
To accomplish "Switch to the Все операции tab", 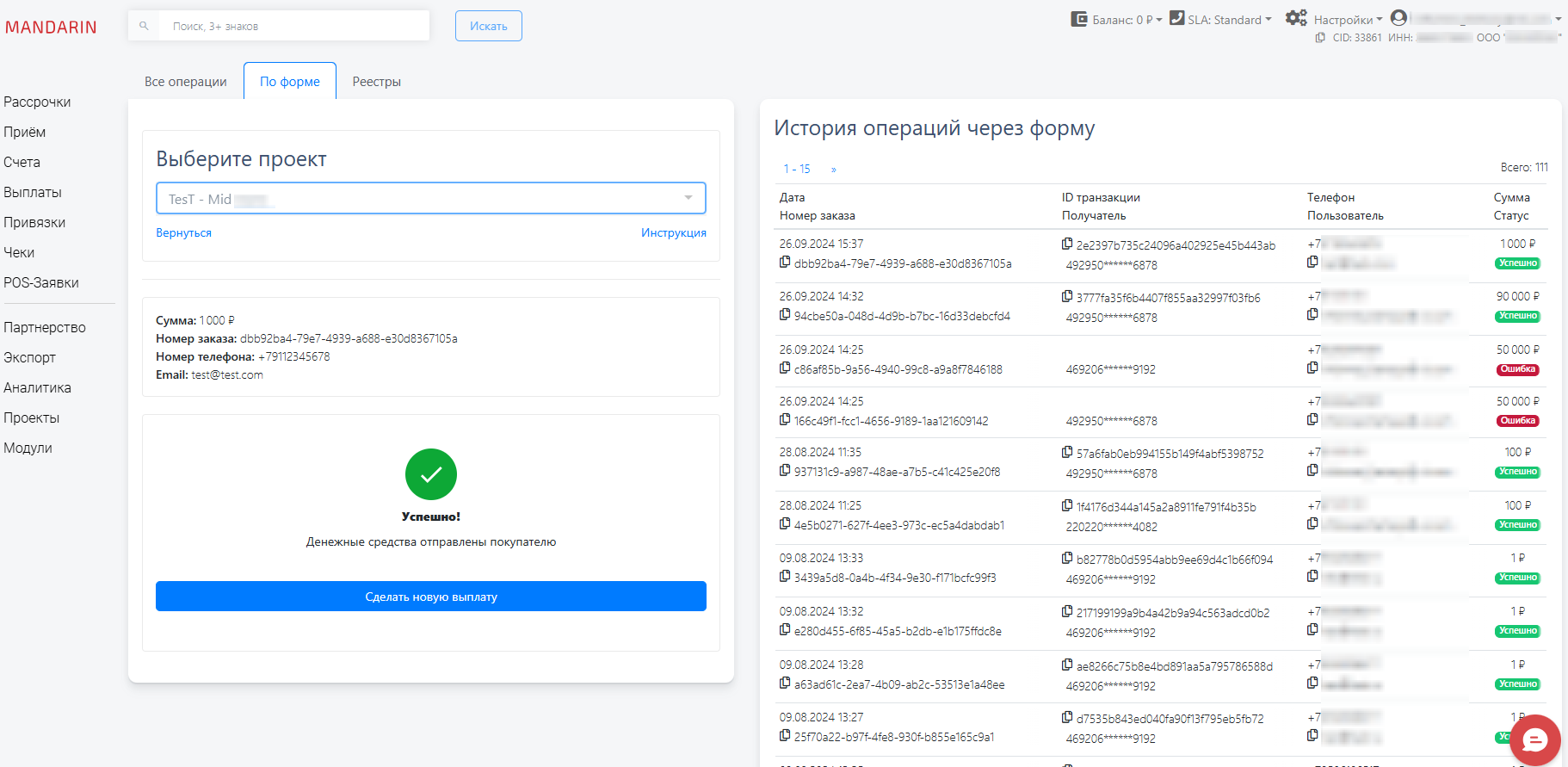I will point(186,82).
